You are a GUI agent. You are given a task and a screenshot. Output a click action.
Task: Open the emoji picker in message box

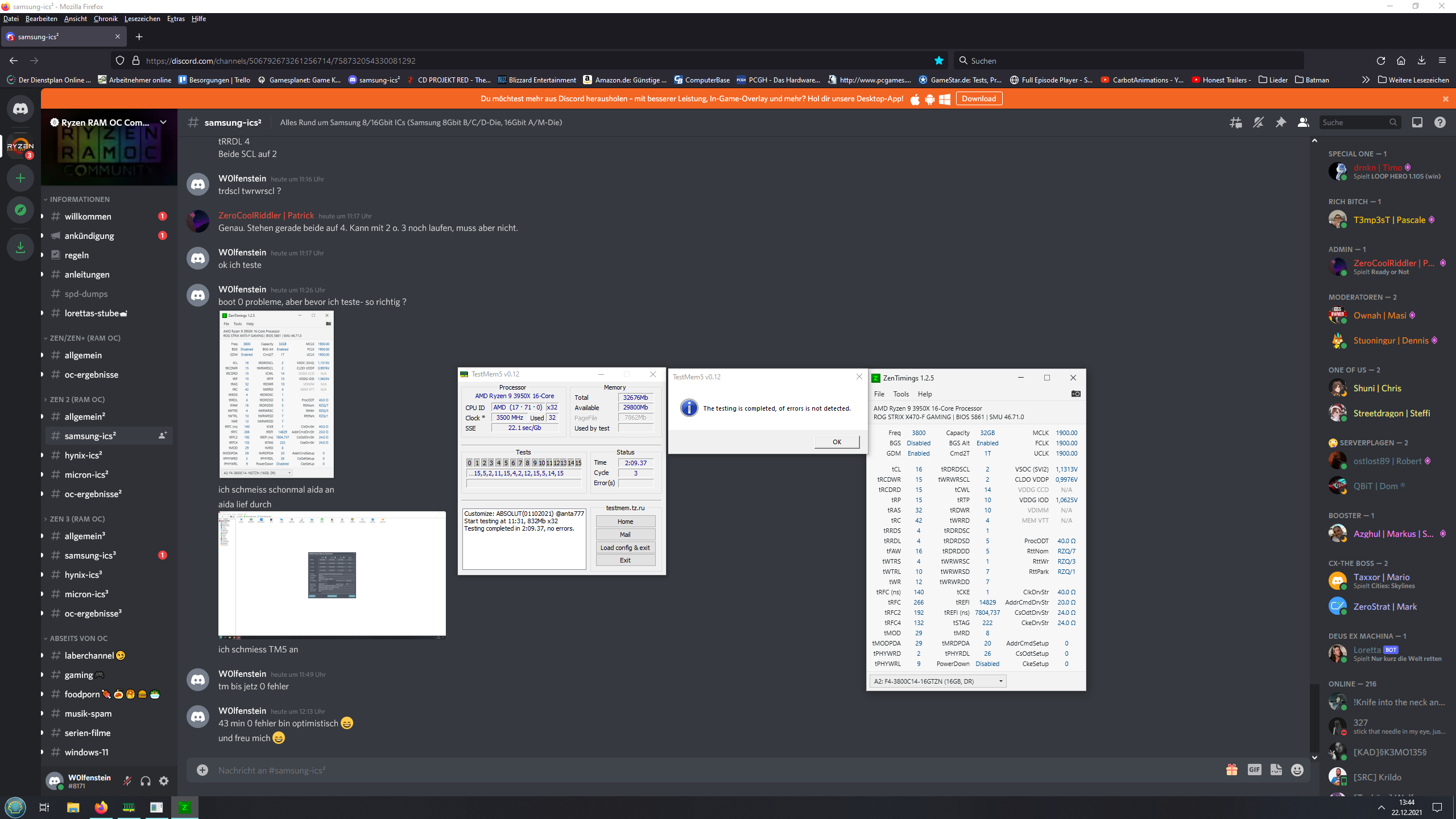coord(1297,770)
